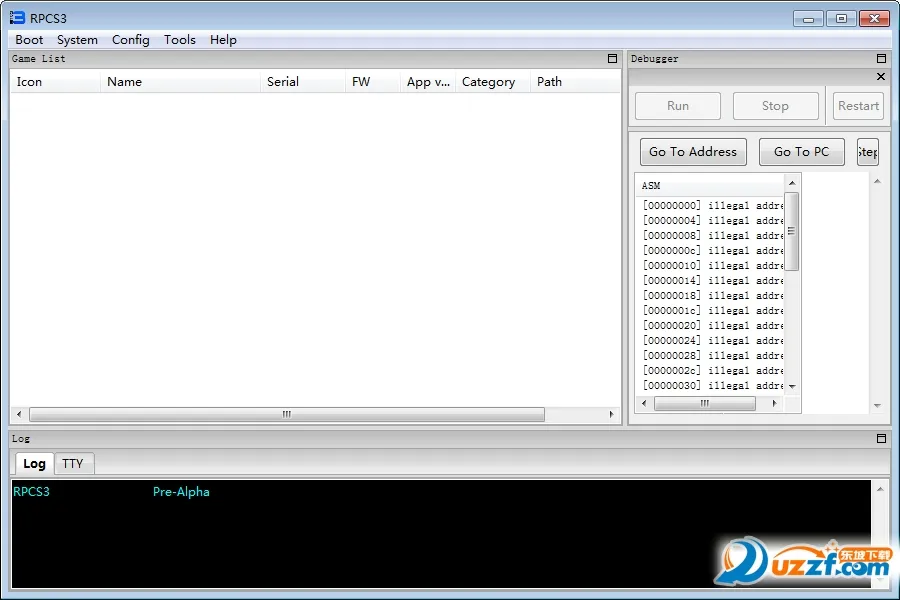Screen dimensions: 900x600
Task: Open the Help menu
Action: tap(223, 40)
